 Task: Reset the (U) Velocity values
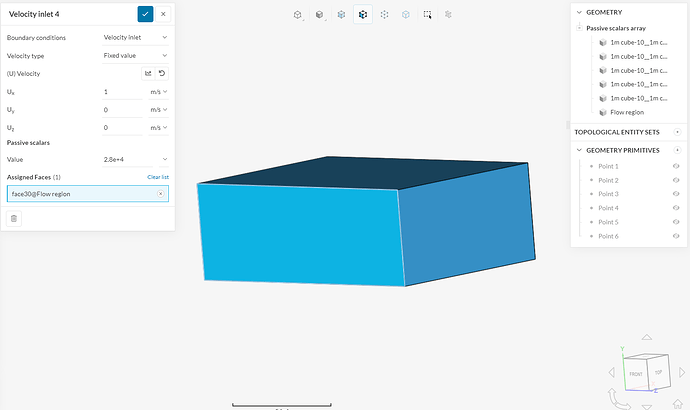click(162, 73)
